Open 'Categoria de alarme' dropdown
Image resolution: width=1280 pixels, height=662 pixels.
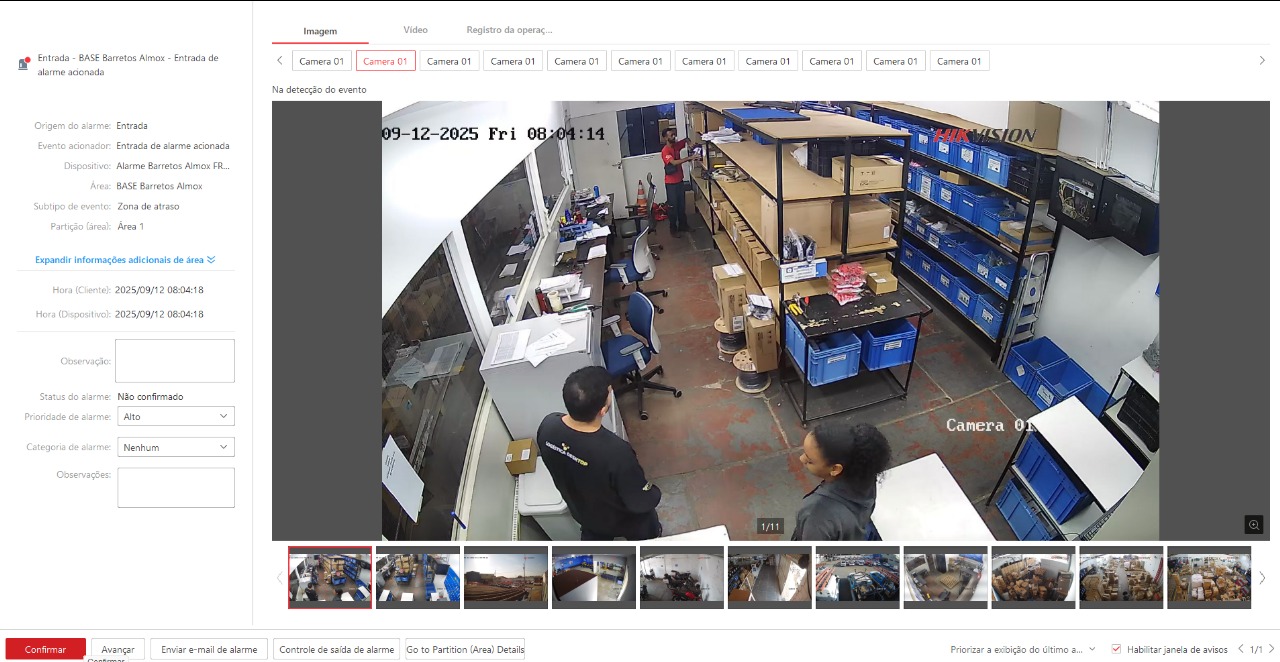(x=175, y=447)
